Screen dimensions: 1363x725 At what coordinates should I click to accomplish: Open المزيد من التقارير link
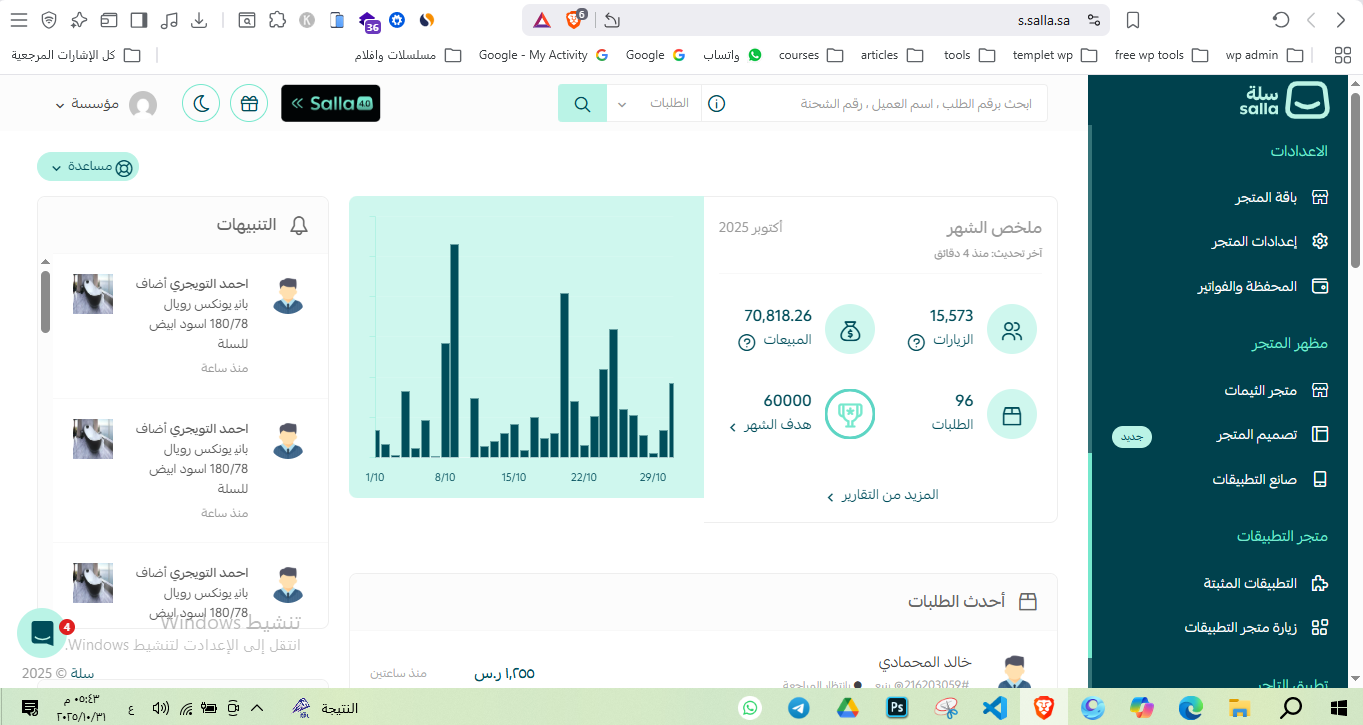pos(882,495)
